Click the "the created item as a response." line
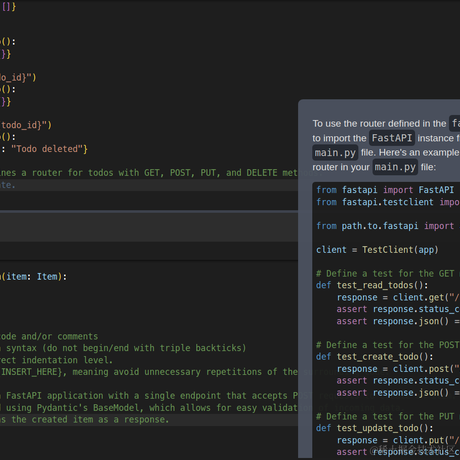 click(x=84, y=419)
